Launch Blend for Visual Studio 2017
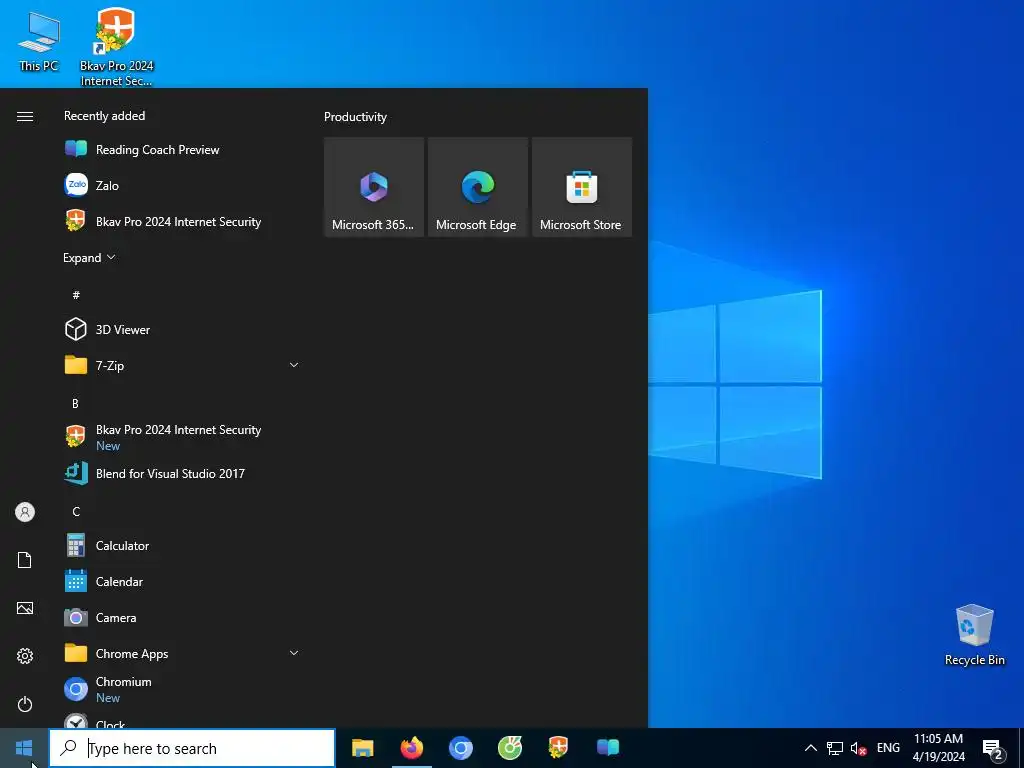 pyautogui.click(x=182, y=473)
